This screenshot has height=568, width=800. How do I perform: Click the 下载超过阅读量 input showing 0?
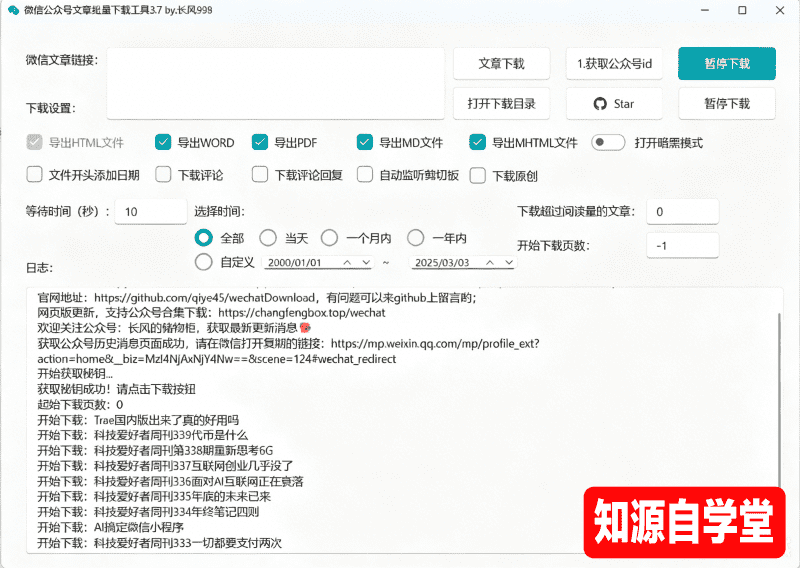pos(683,211)
